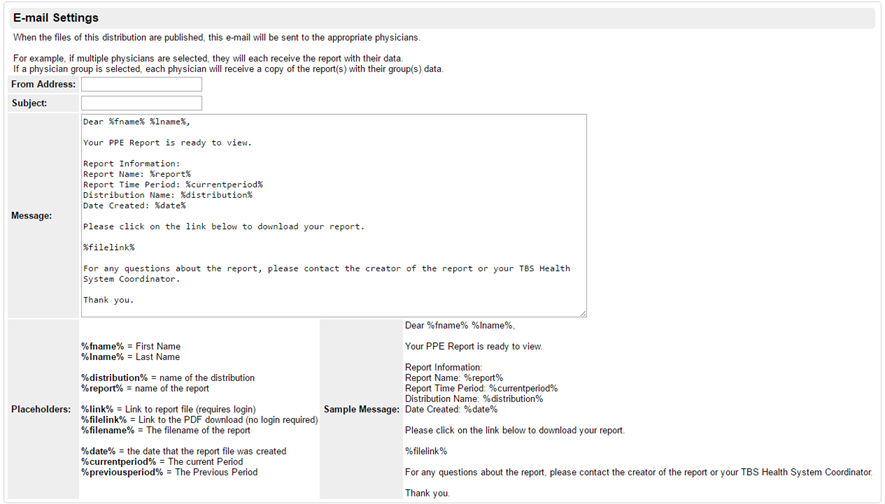Click '%filename% = The filename of the report'
The width and height of the screenshot is (885, 504).
[166, 430]
